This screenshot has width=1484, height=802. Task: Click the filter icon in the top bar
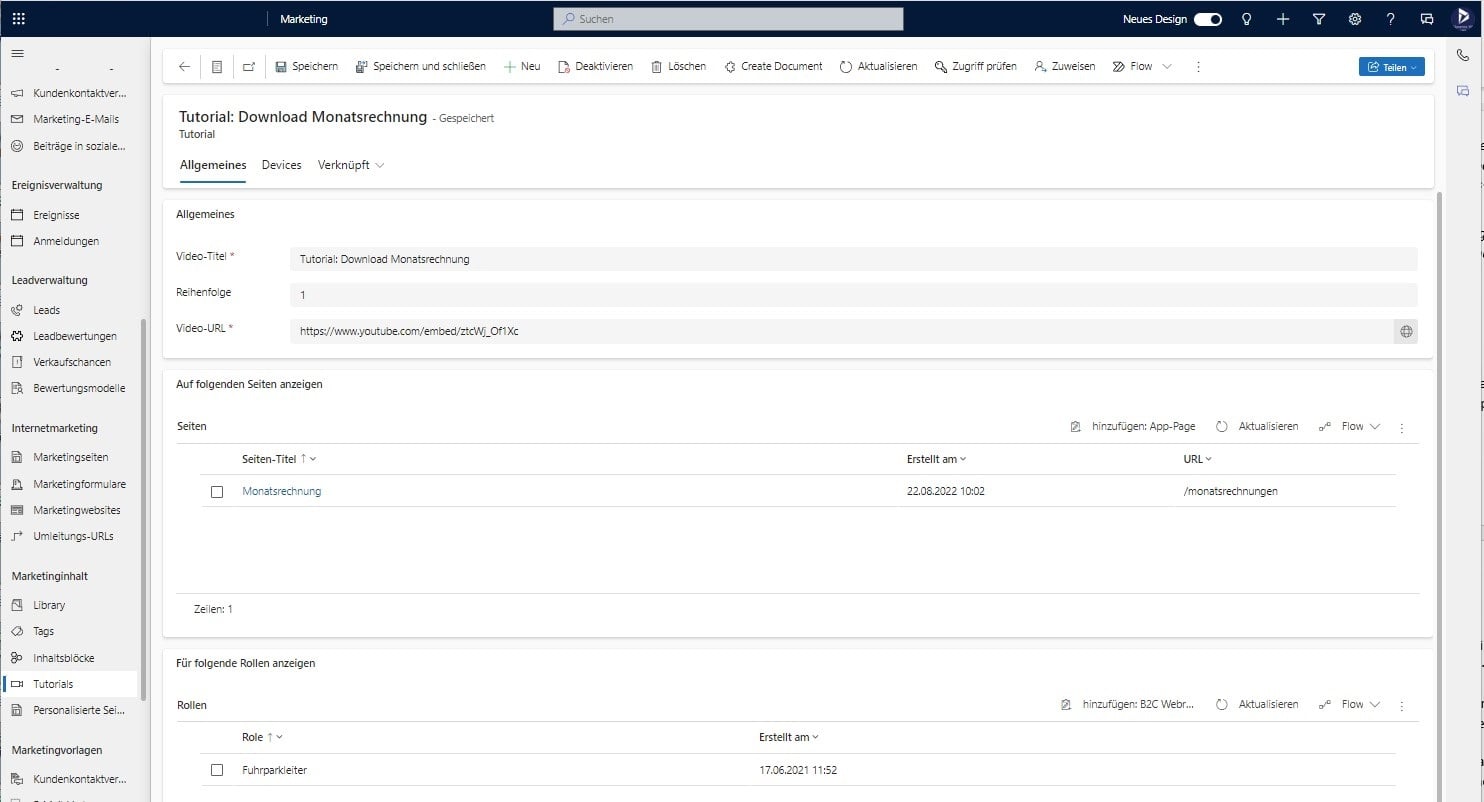point(1318,18)
